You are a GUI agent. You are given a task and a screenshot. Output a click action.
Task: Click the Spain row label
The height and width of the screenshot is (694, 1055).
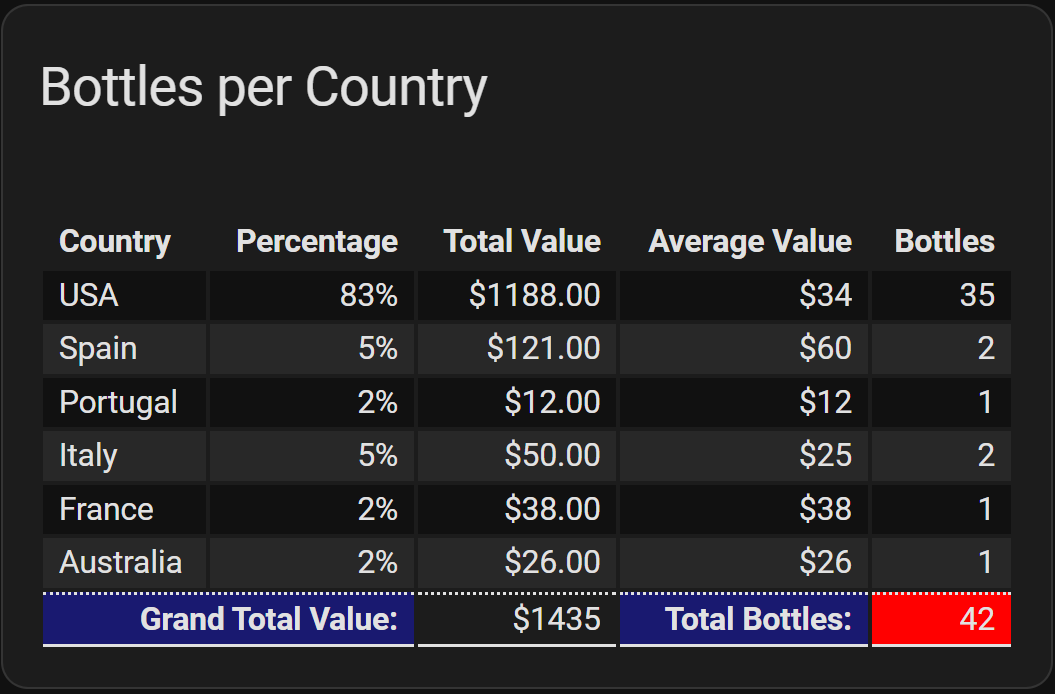(x=98, y=349)
